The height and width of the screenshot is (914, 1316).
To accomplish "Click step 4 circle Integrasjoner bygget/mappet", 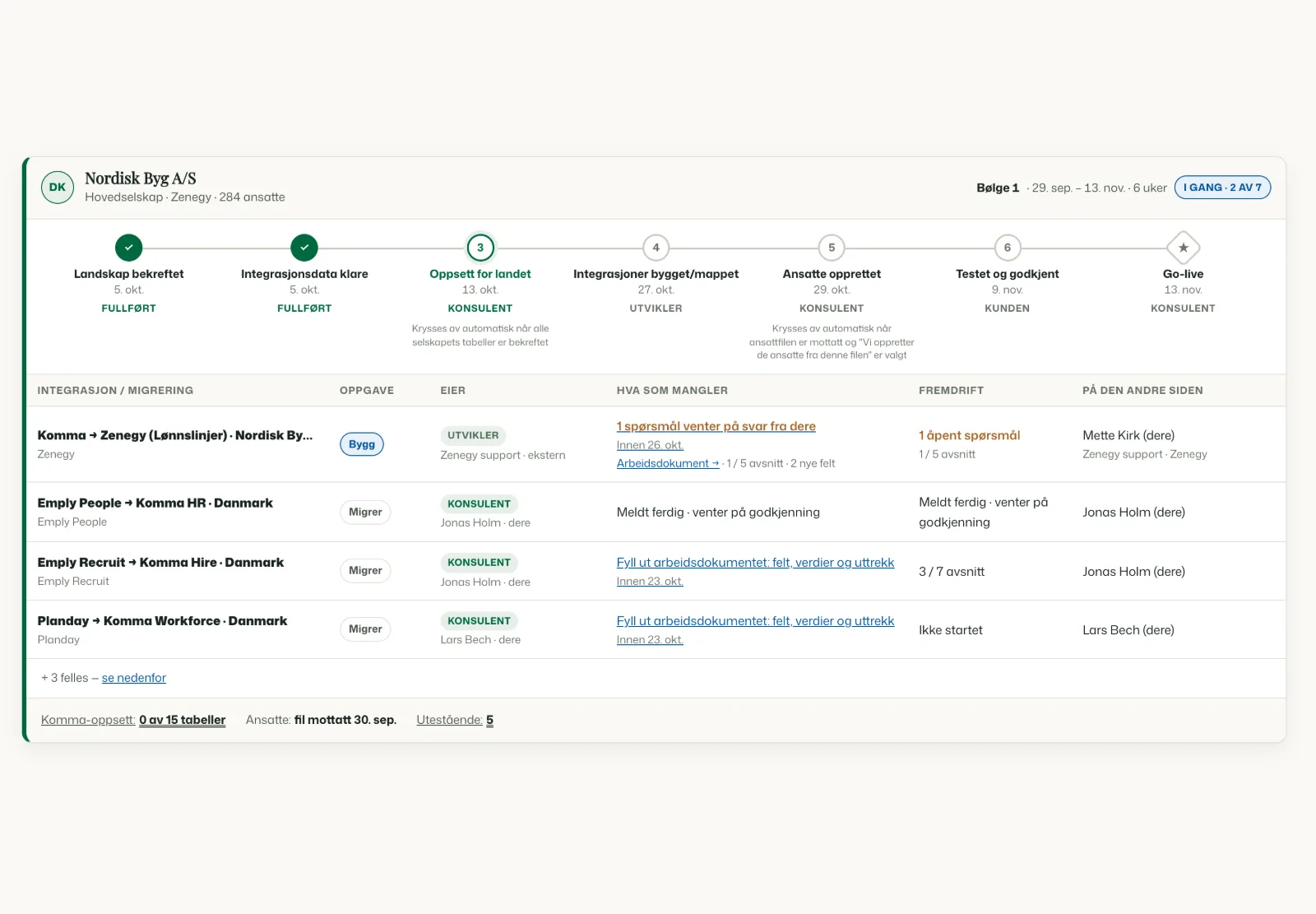I will point(656,248).
